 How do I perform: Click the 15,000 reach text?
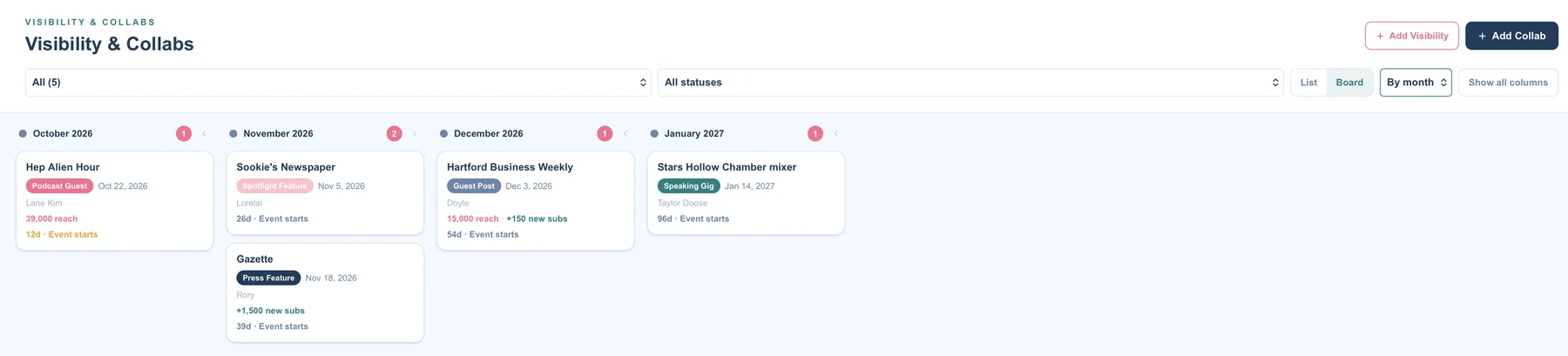click(473, 219)
